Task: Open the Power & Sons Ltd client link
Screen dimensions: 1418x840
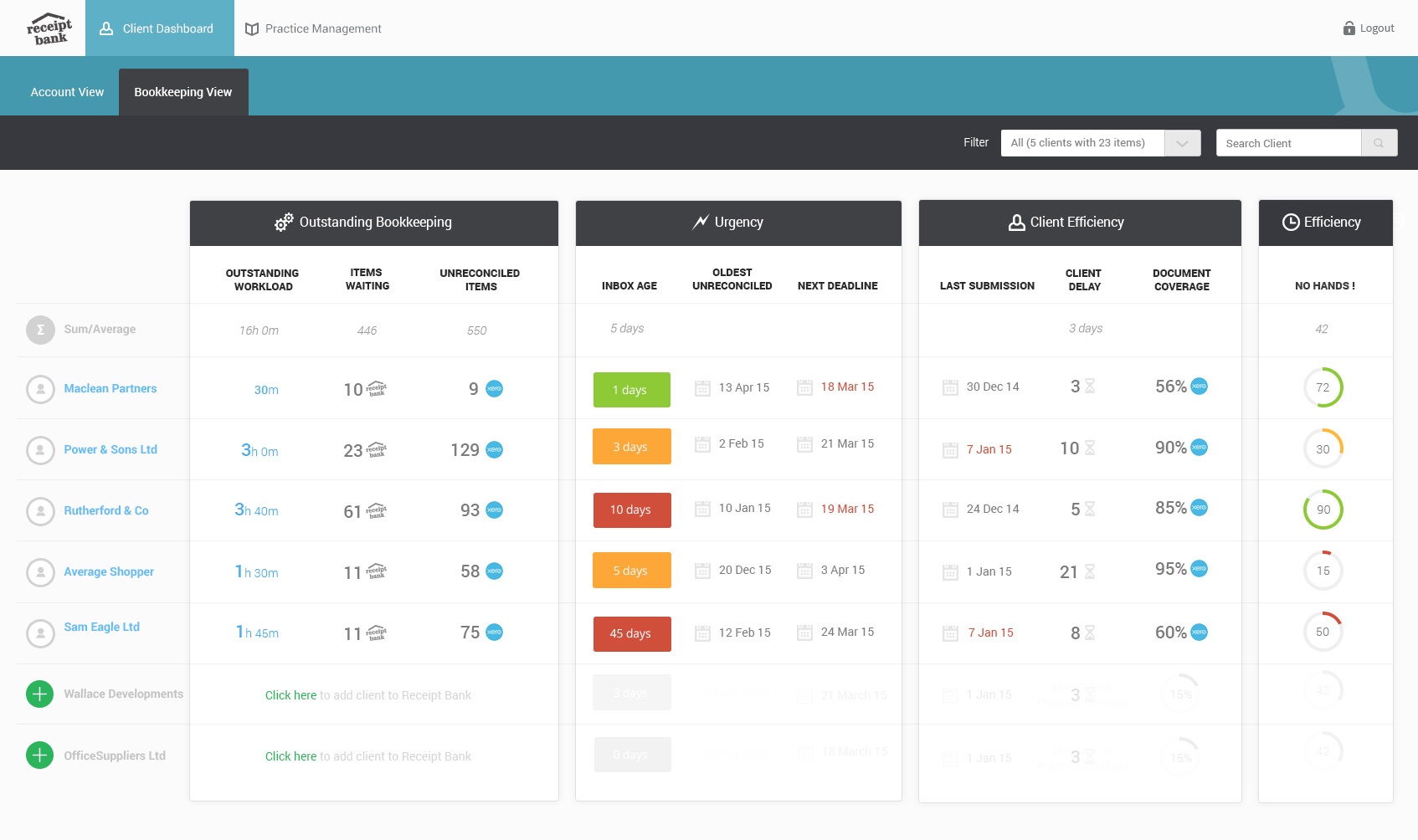Action: pos(110,449)
